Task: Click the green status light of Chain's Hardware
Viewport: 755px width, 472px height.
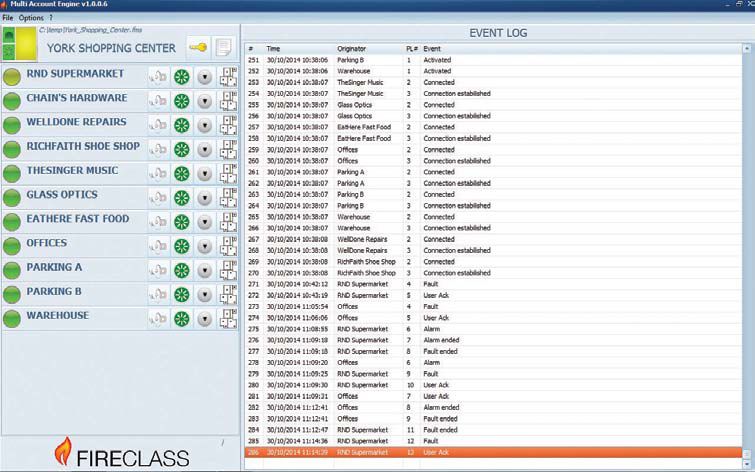Action: 12,101
